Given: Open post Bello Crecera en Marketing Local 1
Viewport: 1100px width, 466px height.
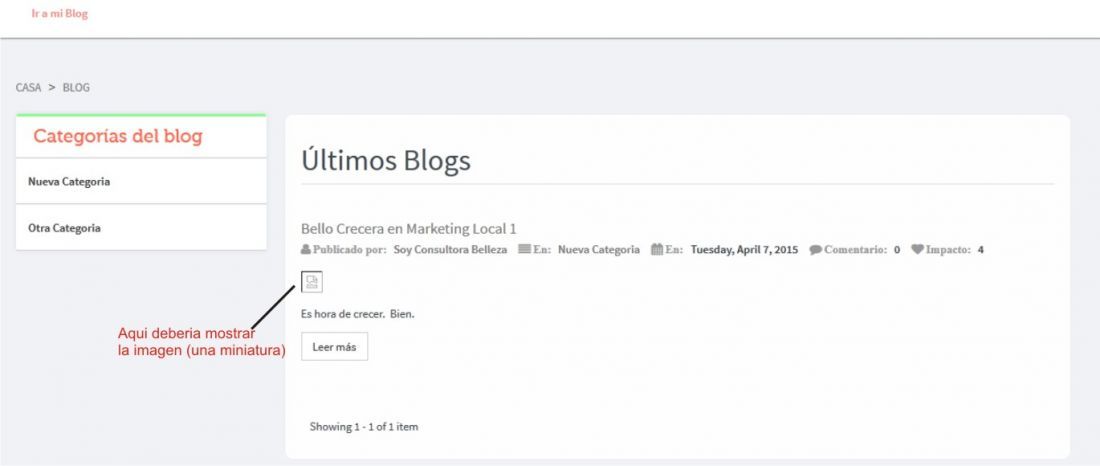Looking at the screenshot, I should point(408,229).
